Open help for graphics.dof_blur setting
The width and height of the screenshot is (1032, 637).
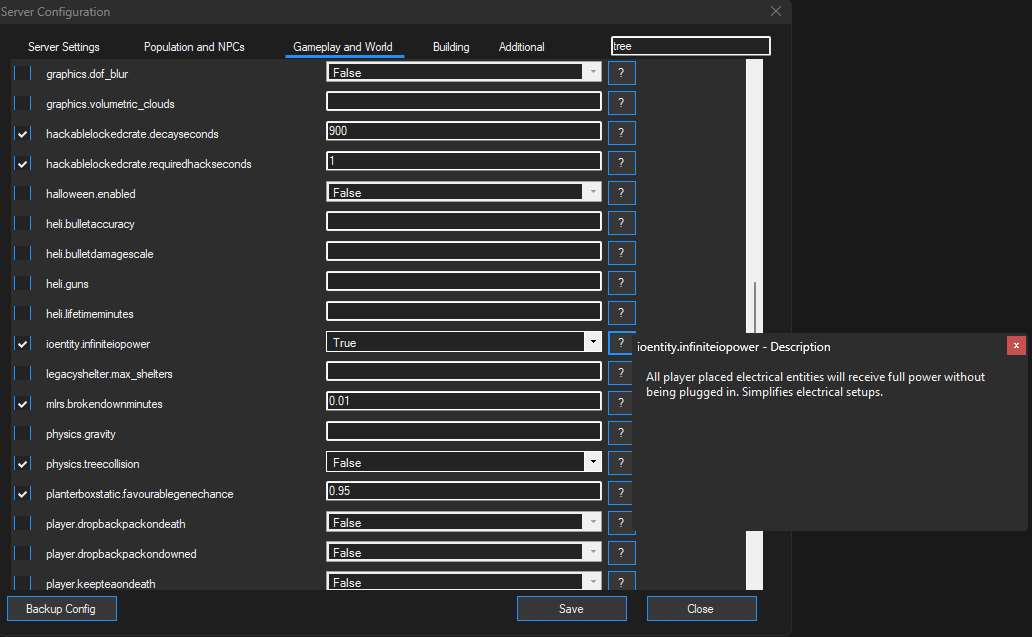tap(621, 72)
